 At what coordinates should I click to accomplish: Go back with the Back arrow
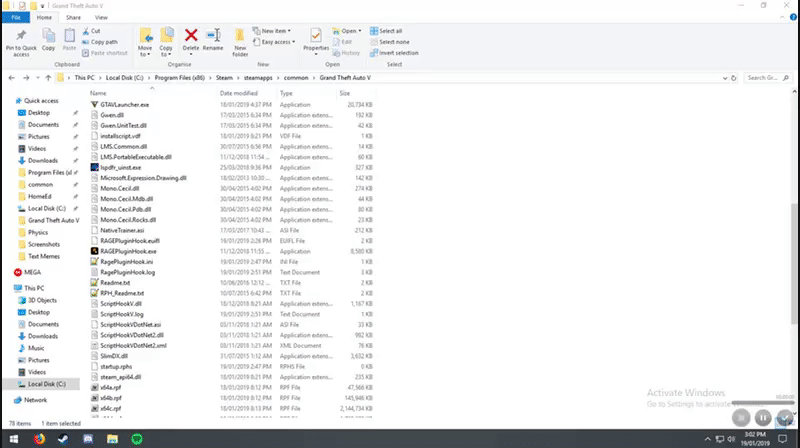[x=11, y=78]
